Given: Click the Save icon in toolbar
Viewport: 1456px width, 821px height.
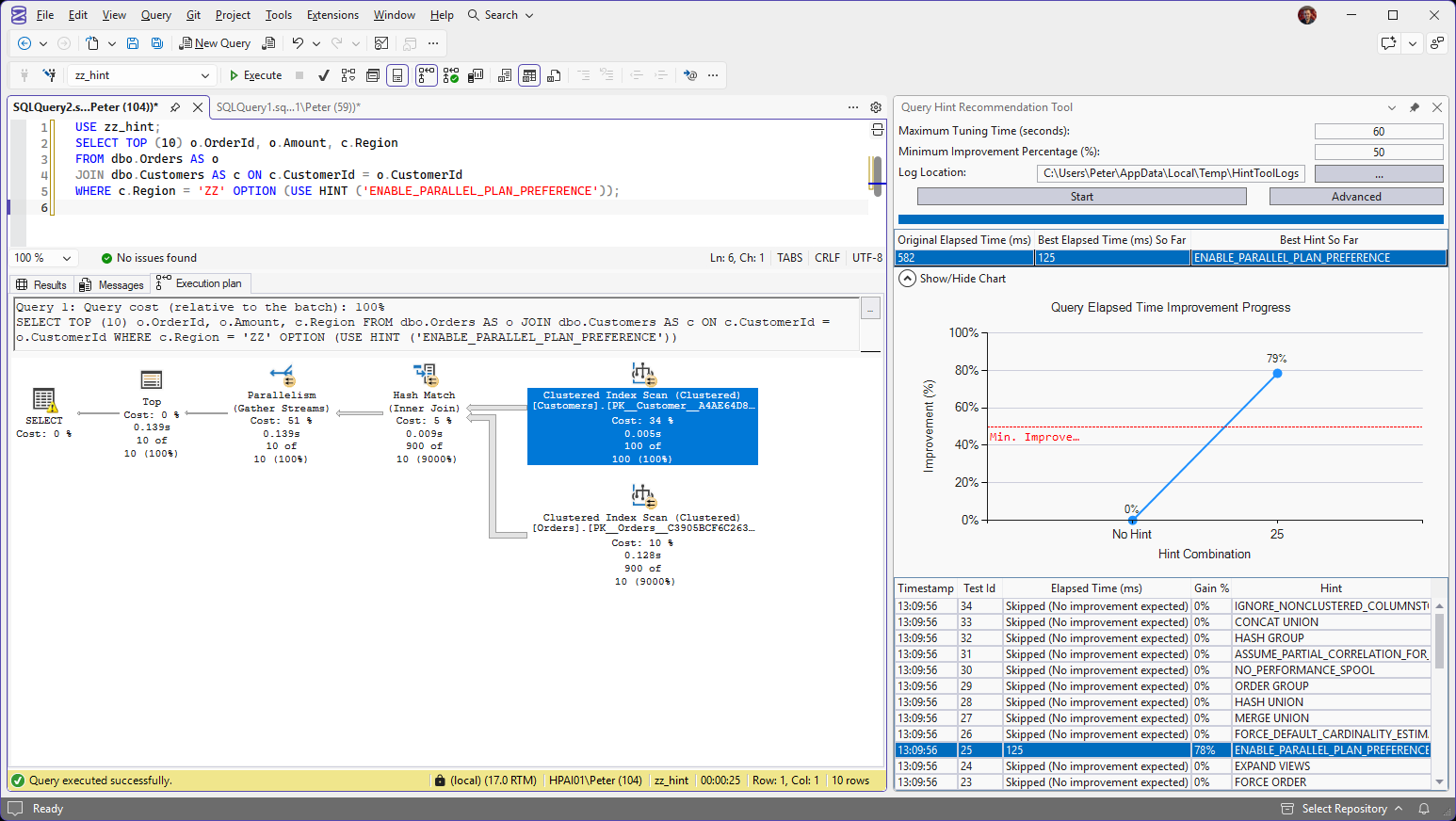Looking at the screenshot, I should coord(133,43).
